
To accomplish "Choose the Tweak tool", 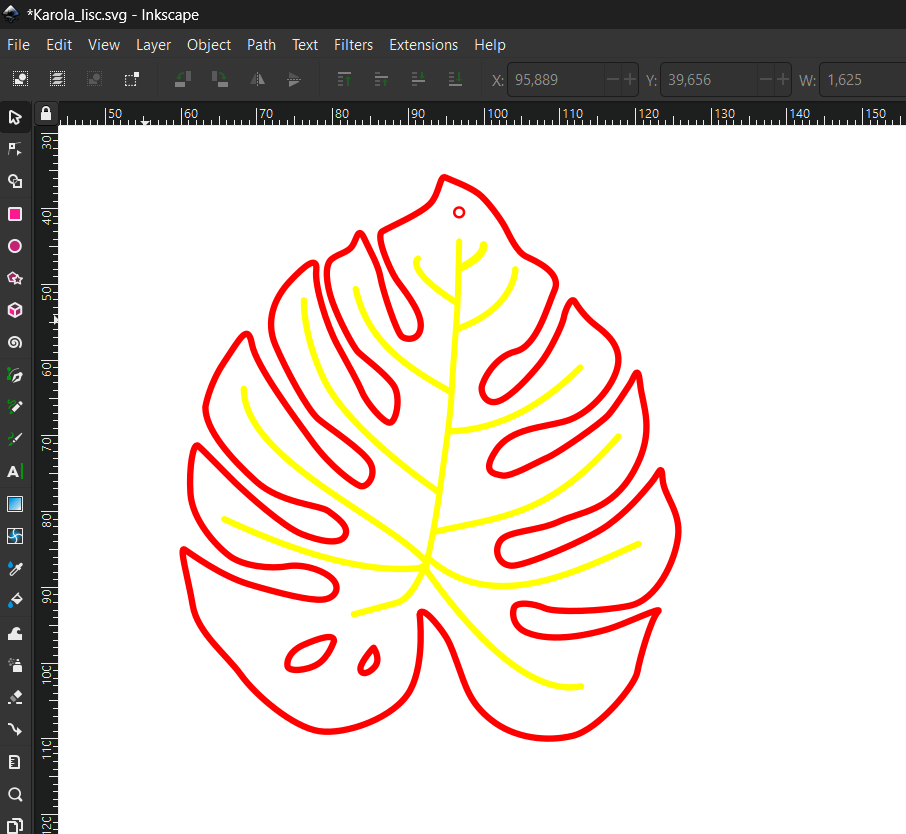I will pos(15,633).
